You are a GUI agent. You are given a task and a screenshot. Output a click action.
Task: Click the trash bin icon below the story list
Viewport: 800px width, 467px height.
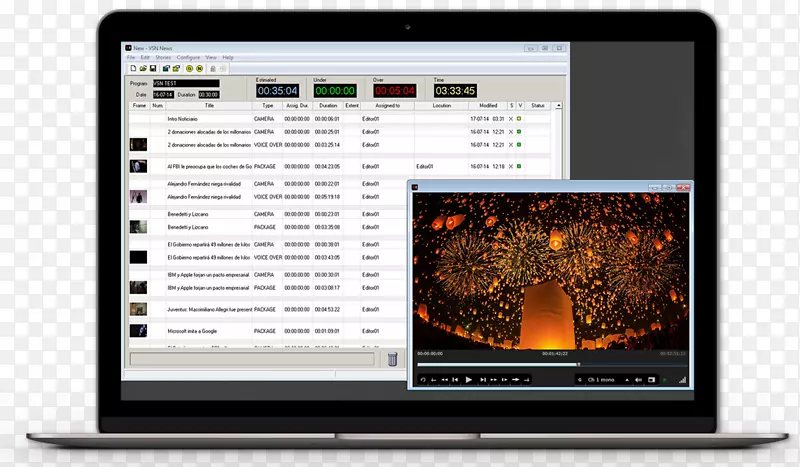pos(393,358)
